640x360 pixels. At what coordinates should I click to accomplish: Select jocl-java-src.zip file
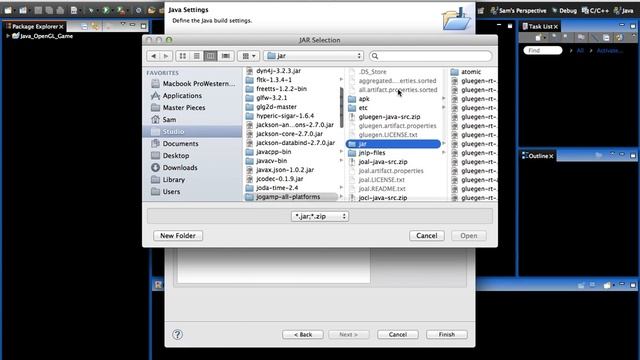click(x=382, y=198)
